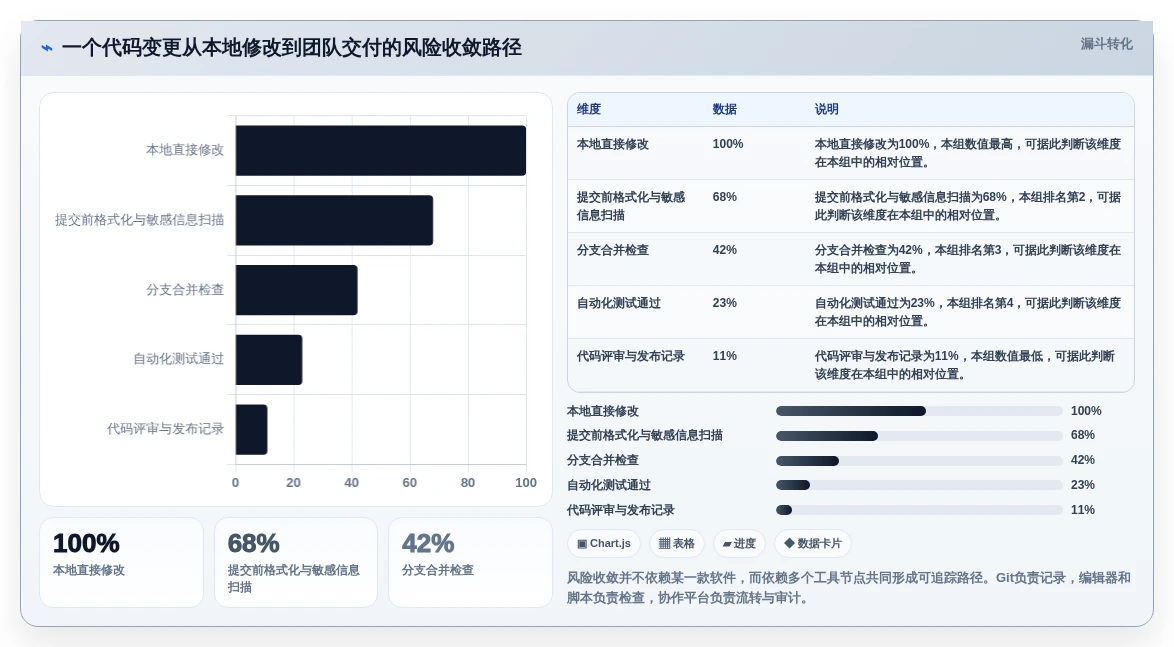Click the 11% value beside progress bar
Image resolution: width=1174 pixels, height=647 pixels.
tap(1083, 510)
